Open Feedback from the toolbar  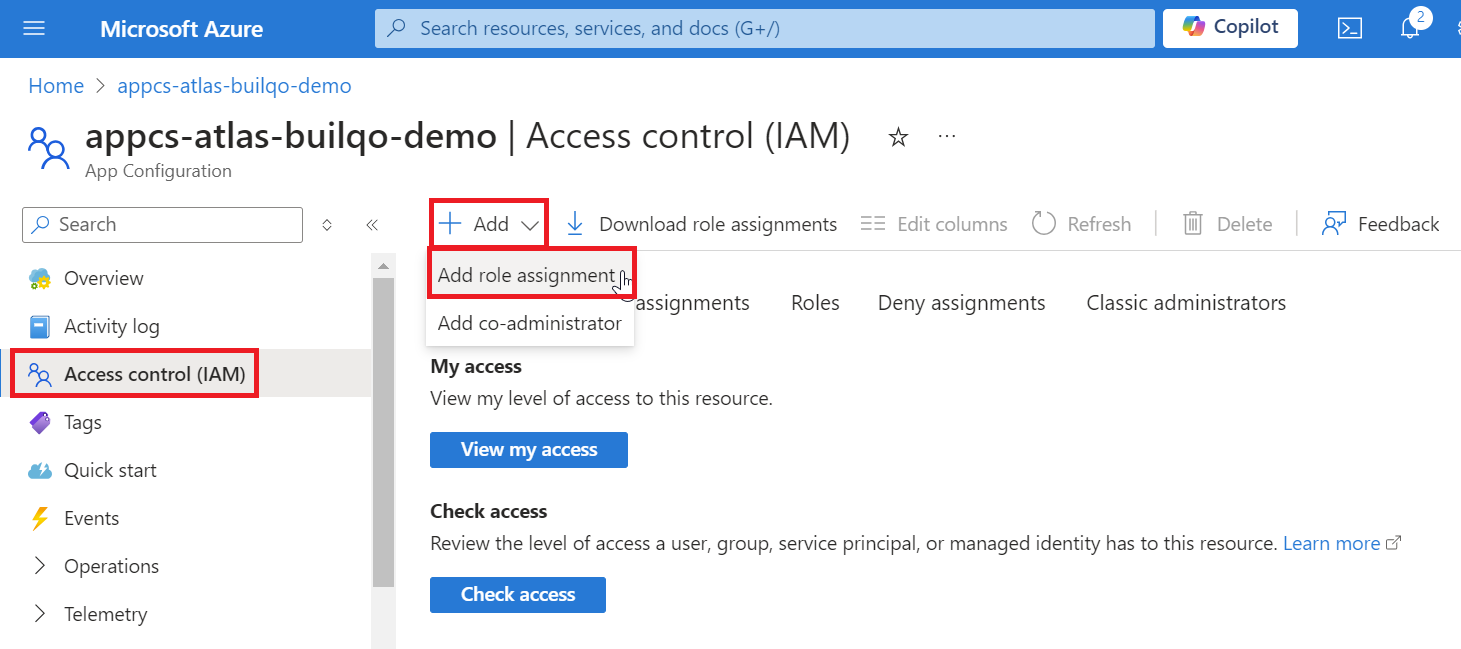pos(1380,224)
